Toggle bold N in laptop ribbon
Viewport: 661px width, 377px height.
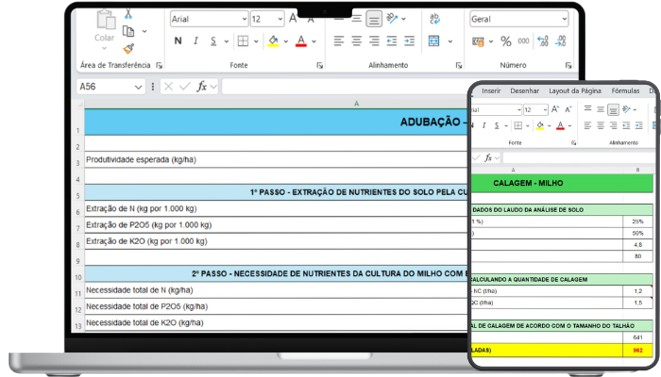(x=178, y=41)
